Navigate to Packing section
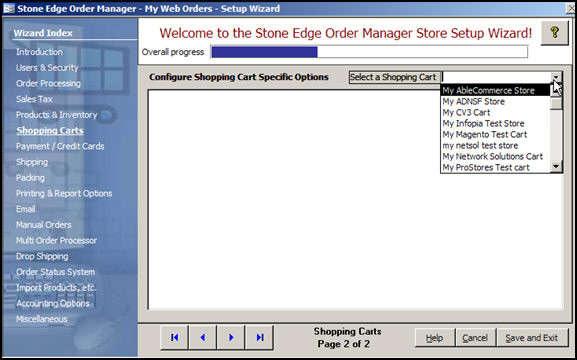Screen dimensions: 577x360 [30, 178]
